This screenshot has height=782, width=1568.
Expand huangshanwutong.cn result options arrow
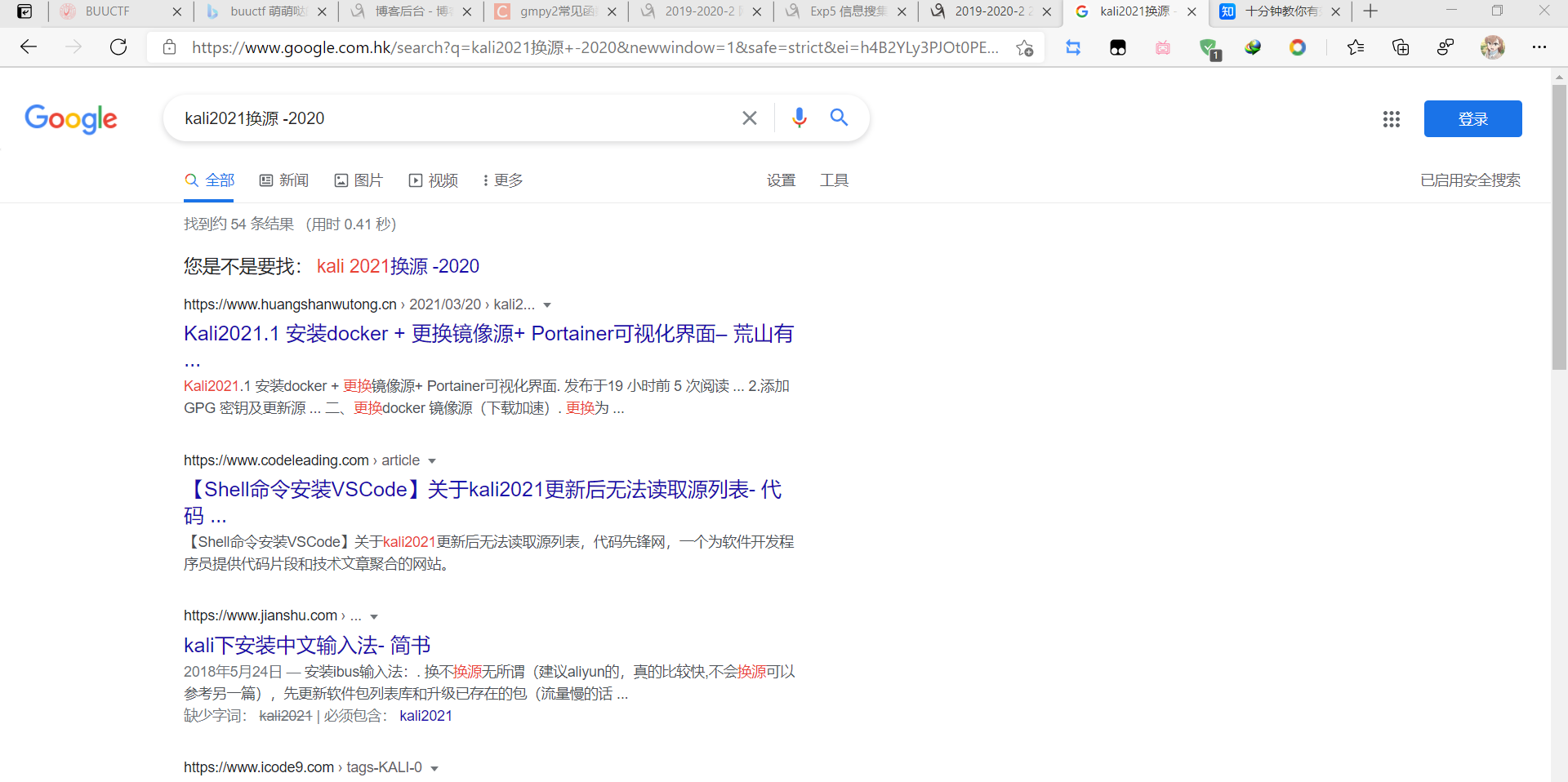pyautogui.click(x=547, y=305)
